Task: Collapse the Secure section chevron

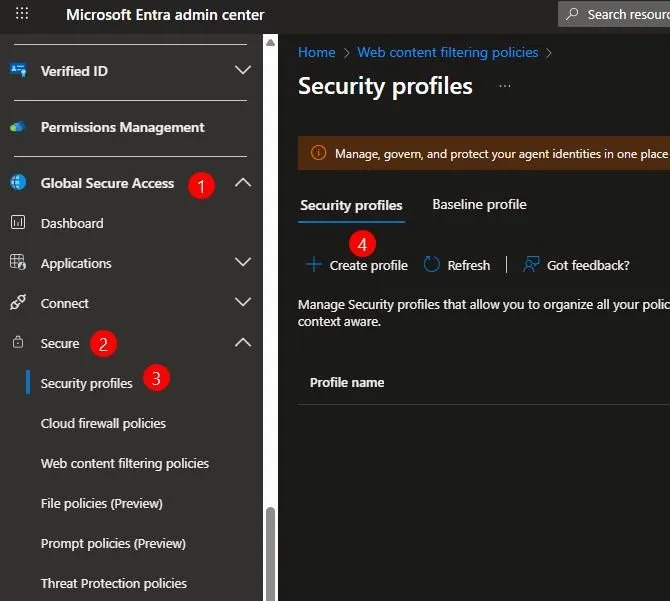Action: [243, 342]
